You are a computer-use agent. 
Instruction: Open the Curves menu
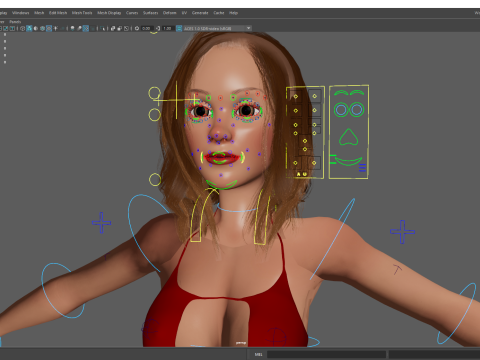click(132, 13)
